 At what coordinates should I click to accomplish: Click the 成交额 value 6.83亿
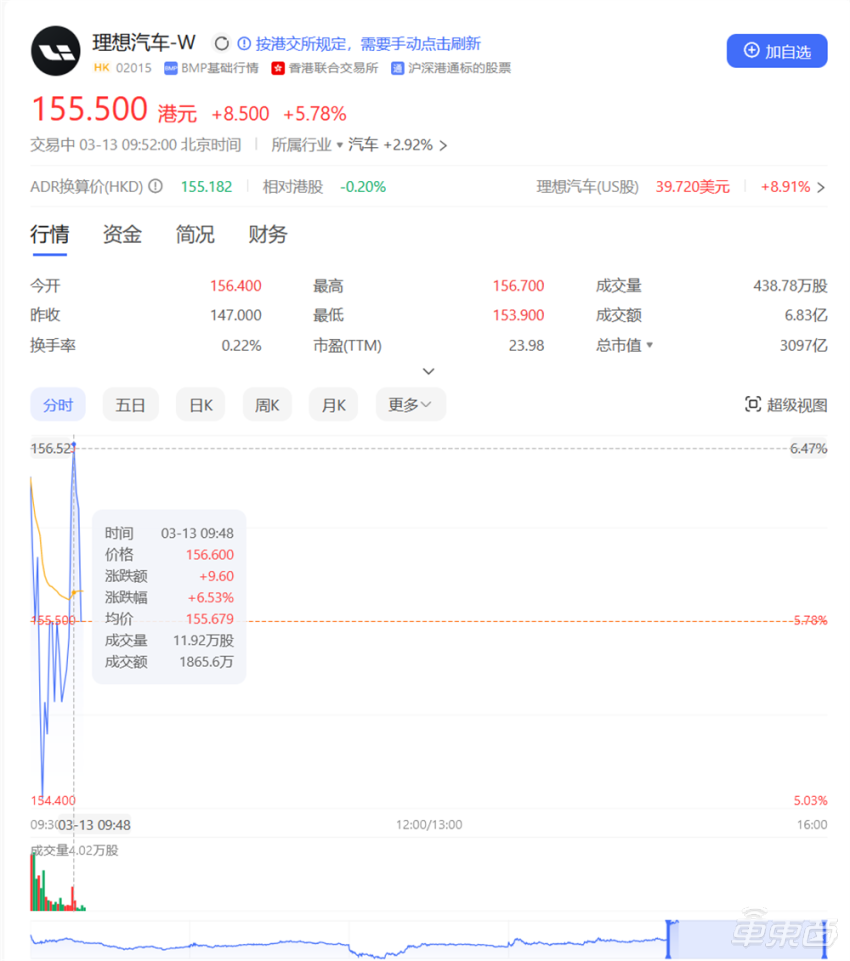click(806, 315)
